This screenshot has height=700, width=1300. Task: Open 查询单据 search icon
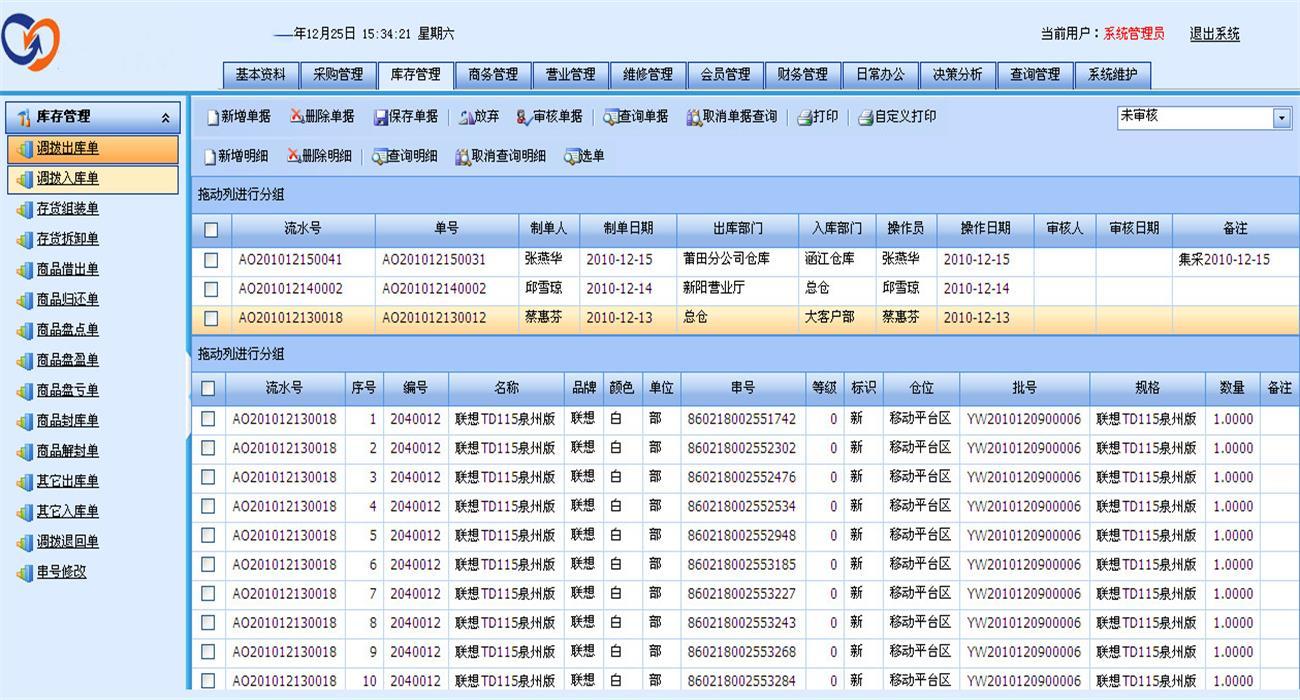pyautogui.click(x=610, y=117)
